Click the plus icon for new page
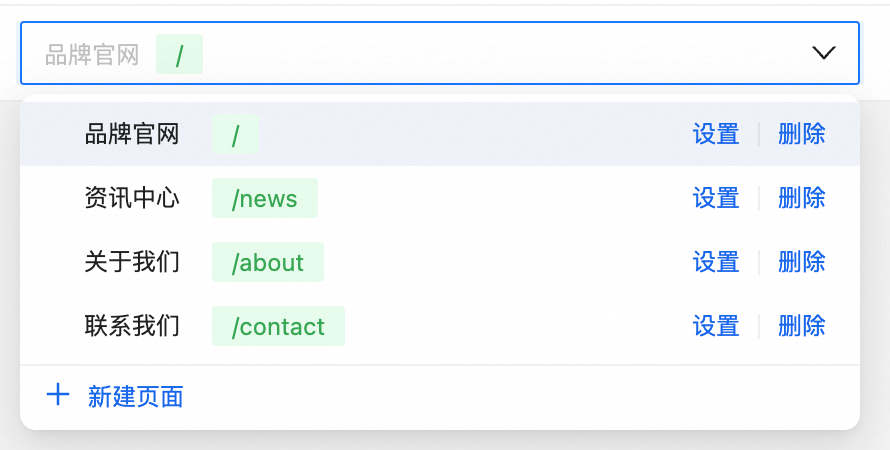The width and height of the screenshot is (890, 450). tap(58, 395)
